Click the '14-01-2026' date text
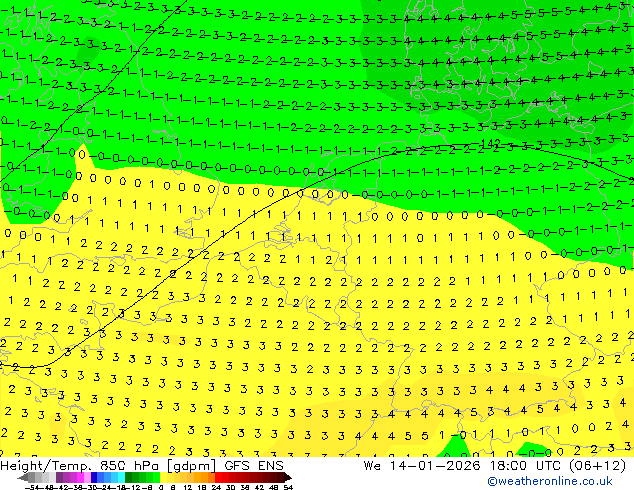The width and height of the screenshot is (634, 490). pyautogui.click(x=435, y=466)
